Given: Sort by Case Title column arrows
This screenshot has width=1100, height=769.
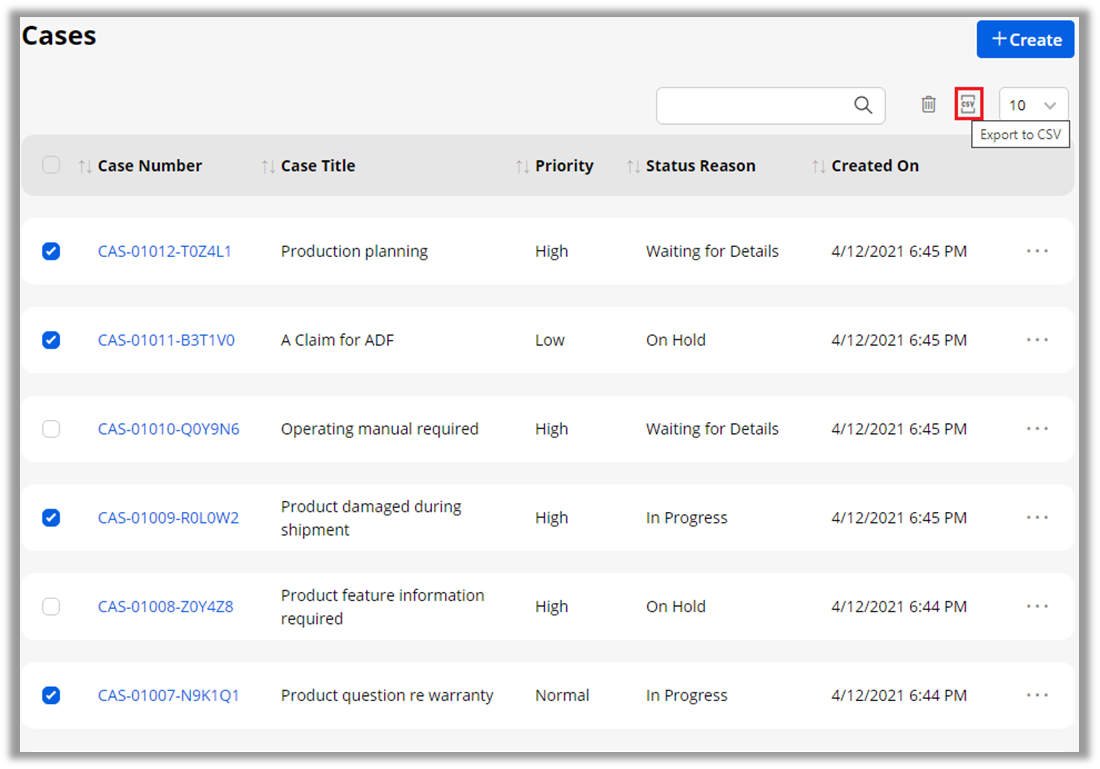Looking at the screenshot, I should [268, 166].
